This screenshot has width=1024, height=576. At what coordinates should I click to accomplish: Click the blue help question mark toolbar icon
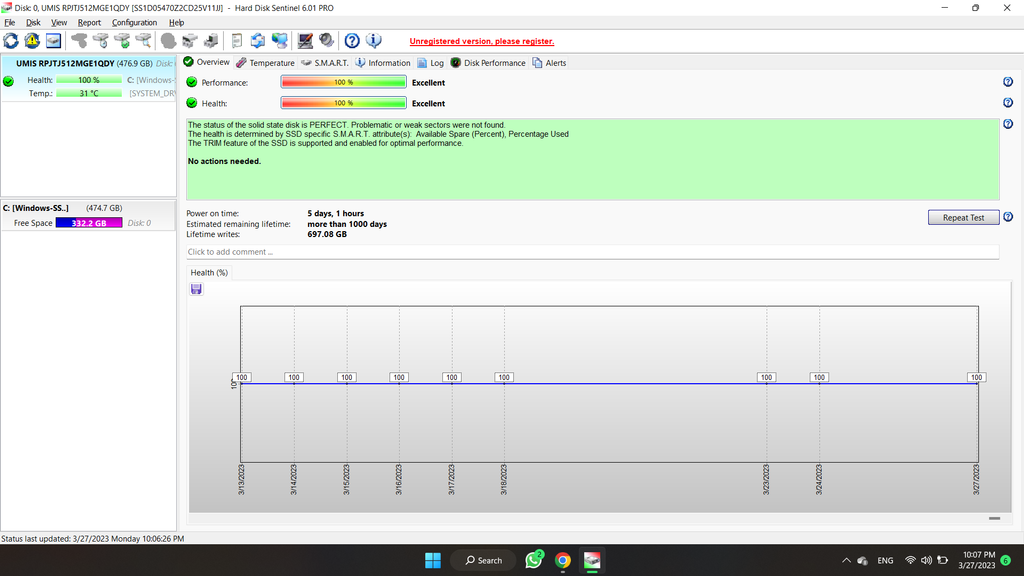click(352, 41)
